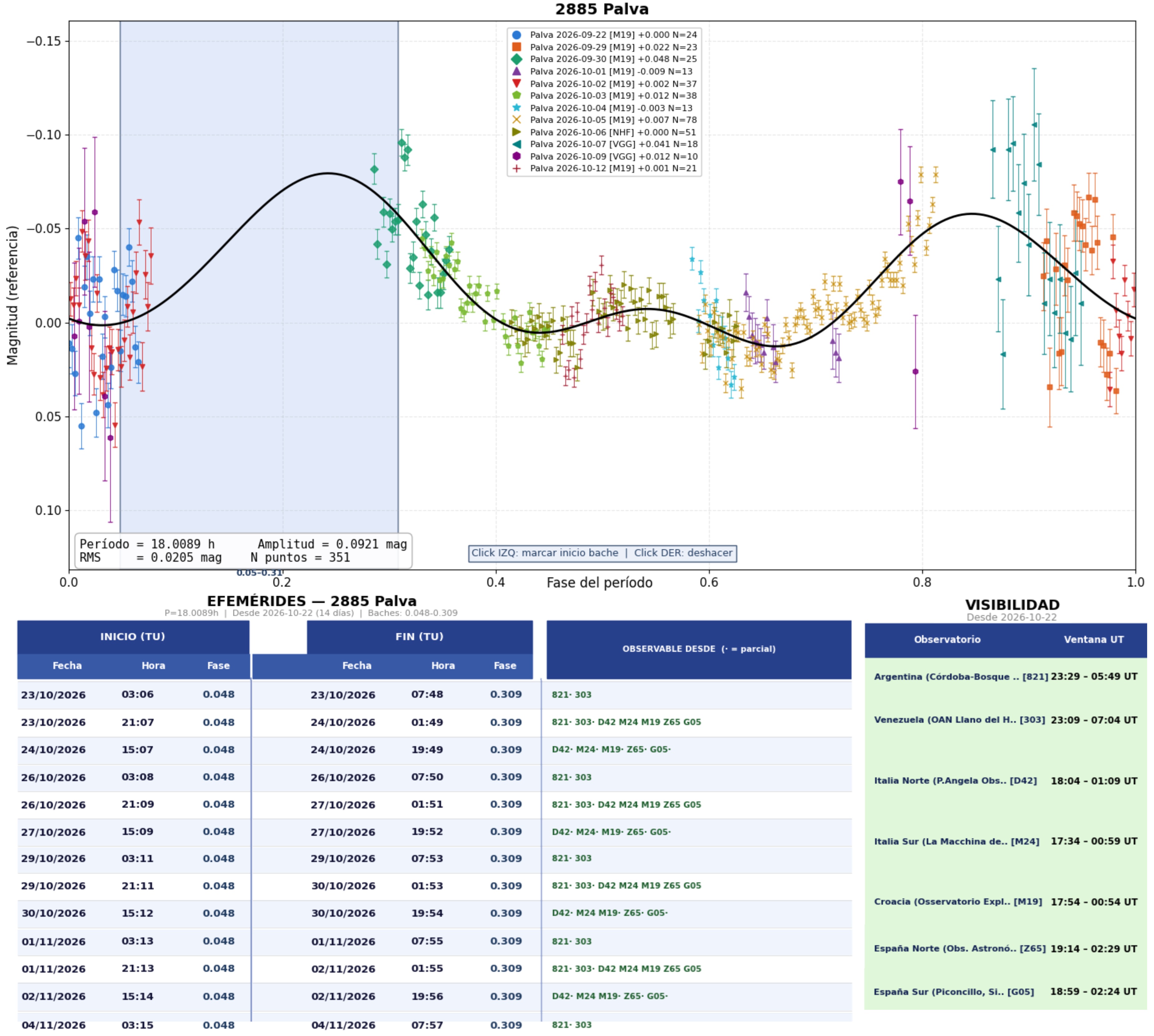
Task: Click the red down-triangle marker for Palva 2026-10-02
Action: tap(516, 84)
